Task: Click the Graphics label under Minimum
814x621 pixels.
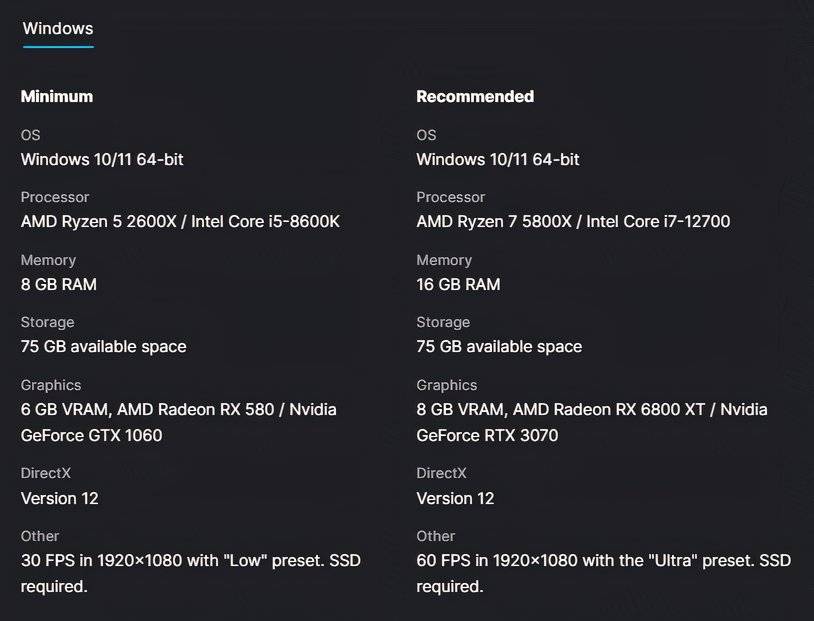Action: [51, 385]
